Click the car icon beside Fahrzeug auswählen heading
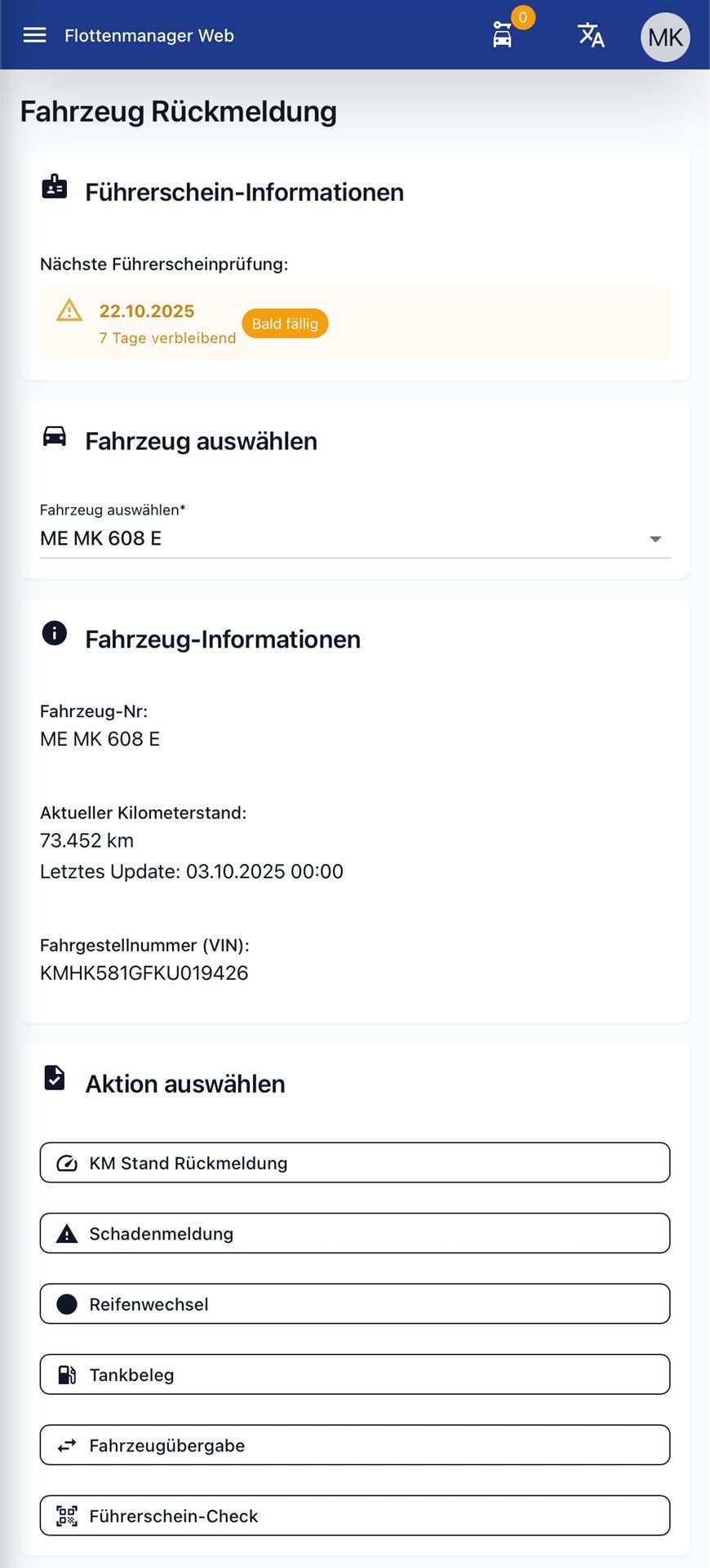The width and height of the screenshot is (710, 1568). [x=55, y=436]
